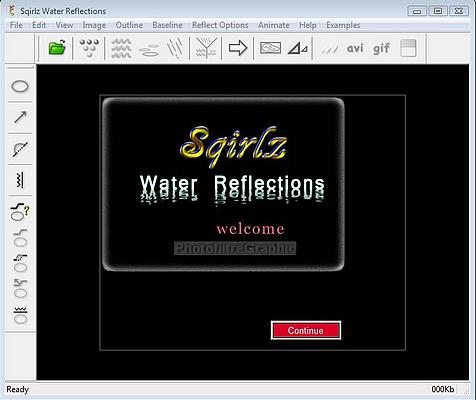Click the ellipse icon with yellow question mark
476x400 pixels.
pyautogui.click(x=20, y=212)
